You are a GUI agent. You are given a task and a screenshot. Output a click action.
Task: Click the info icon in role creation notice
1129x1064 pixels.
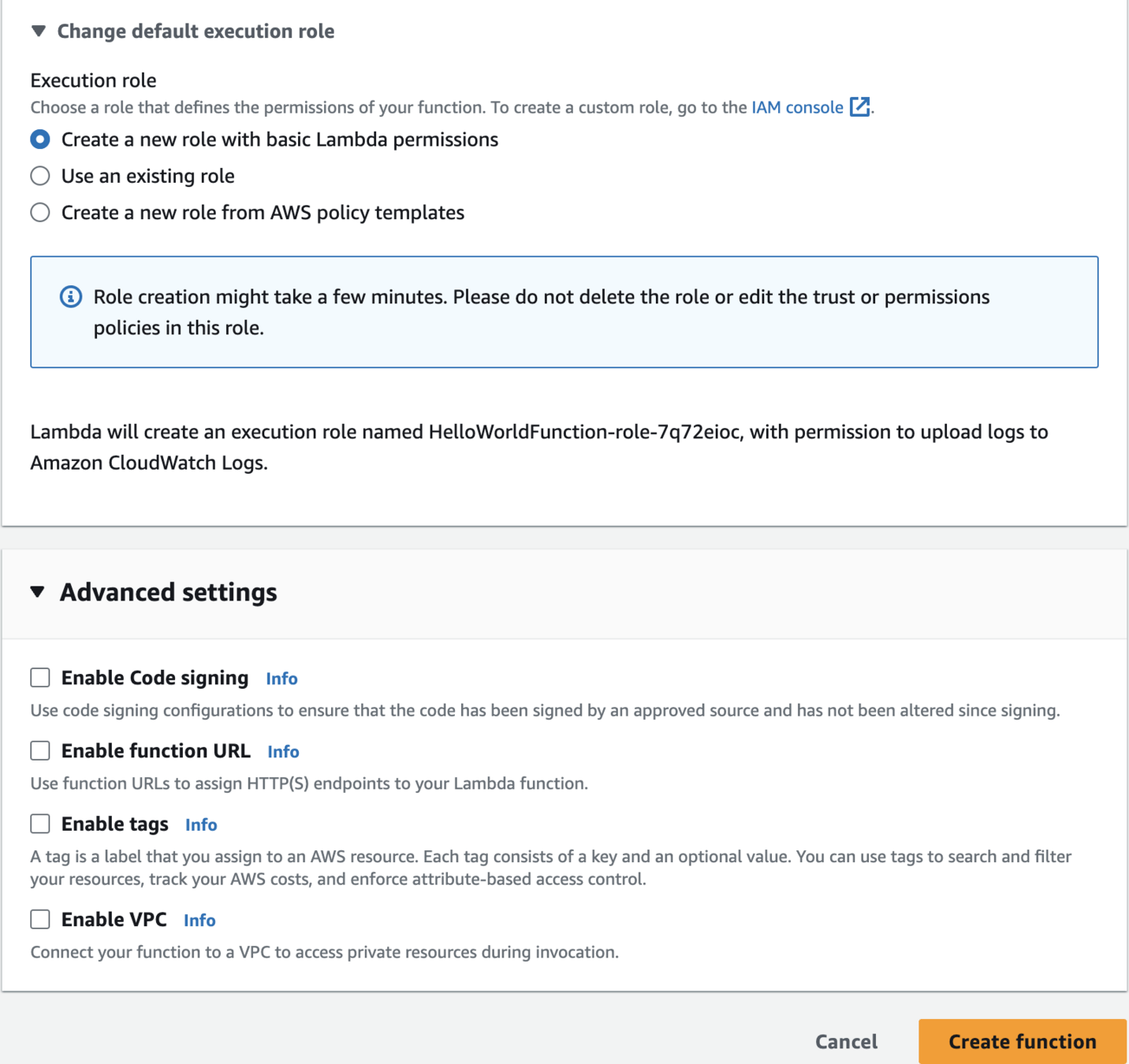click(x=71, y=297)
